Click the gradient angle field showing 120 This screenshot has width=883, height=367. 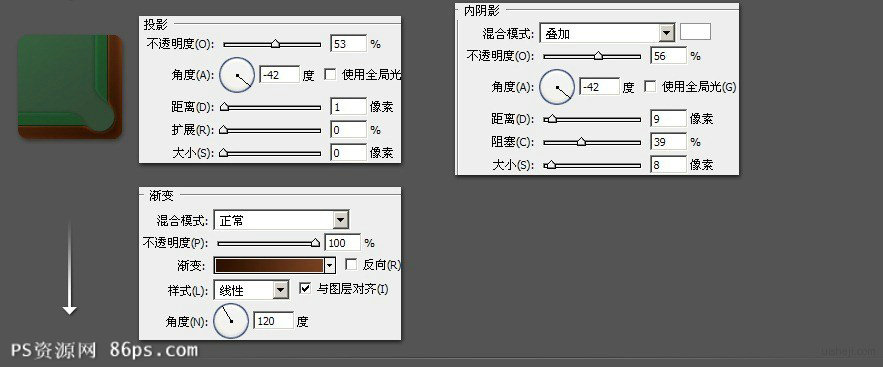tap(274, 321)
